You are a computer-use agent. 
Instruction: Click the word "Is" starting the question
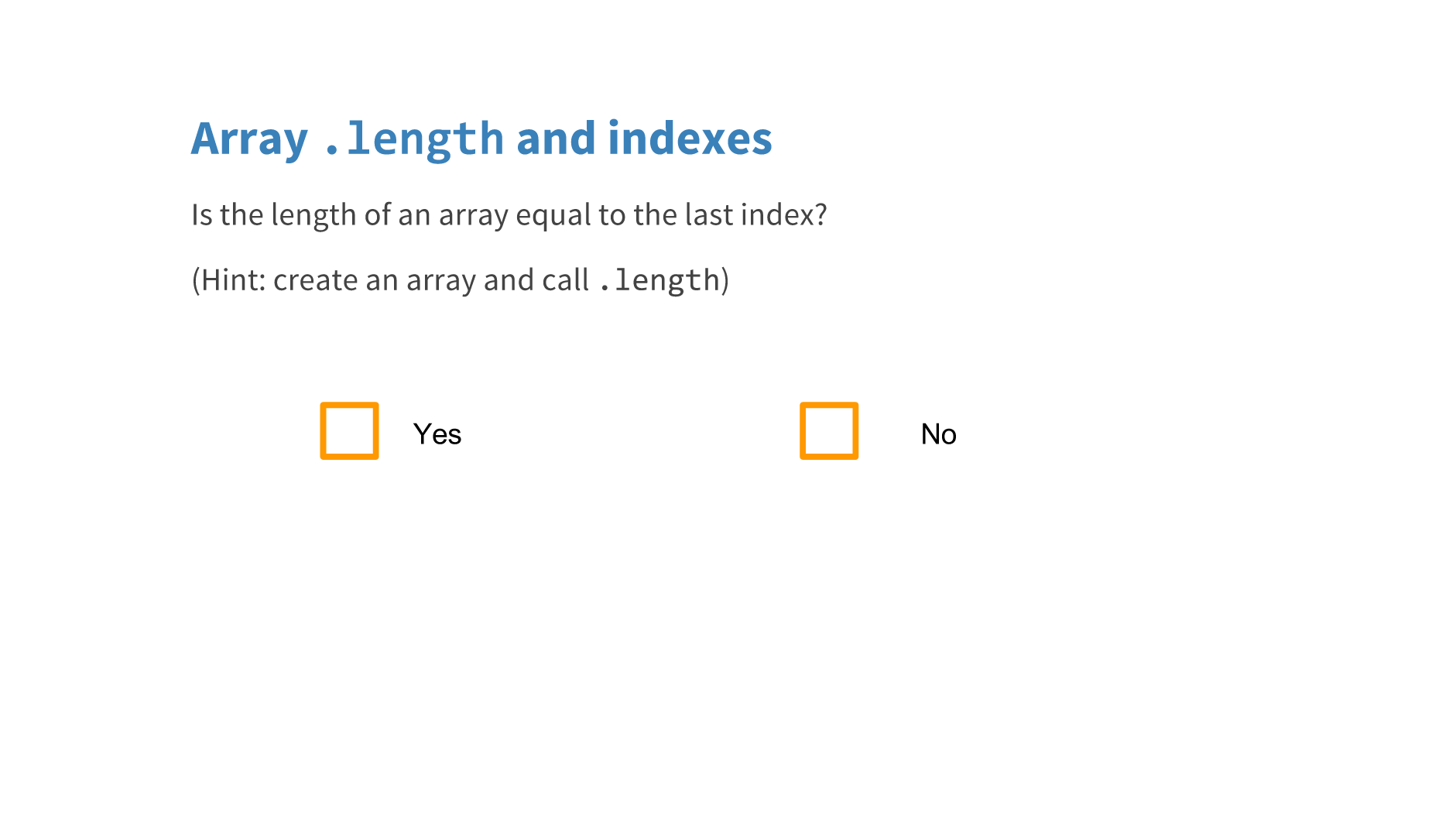coord(201,215)
